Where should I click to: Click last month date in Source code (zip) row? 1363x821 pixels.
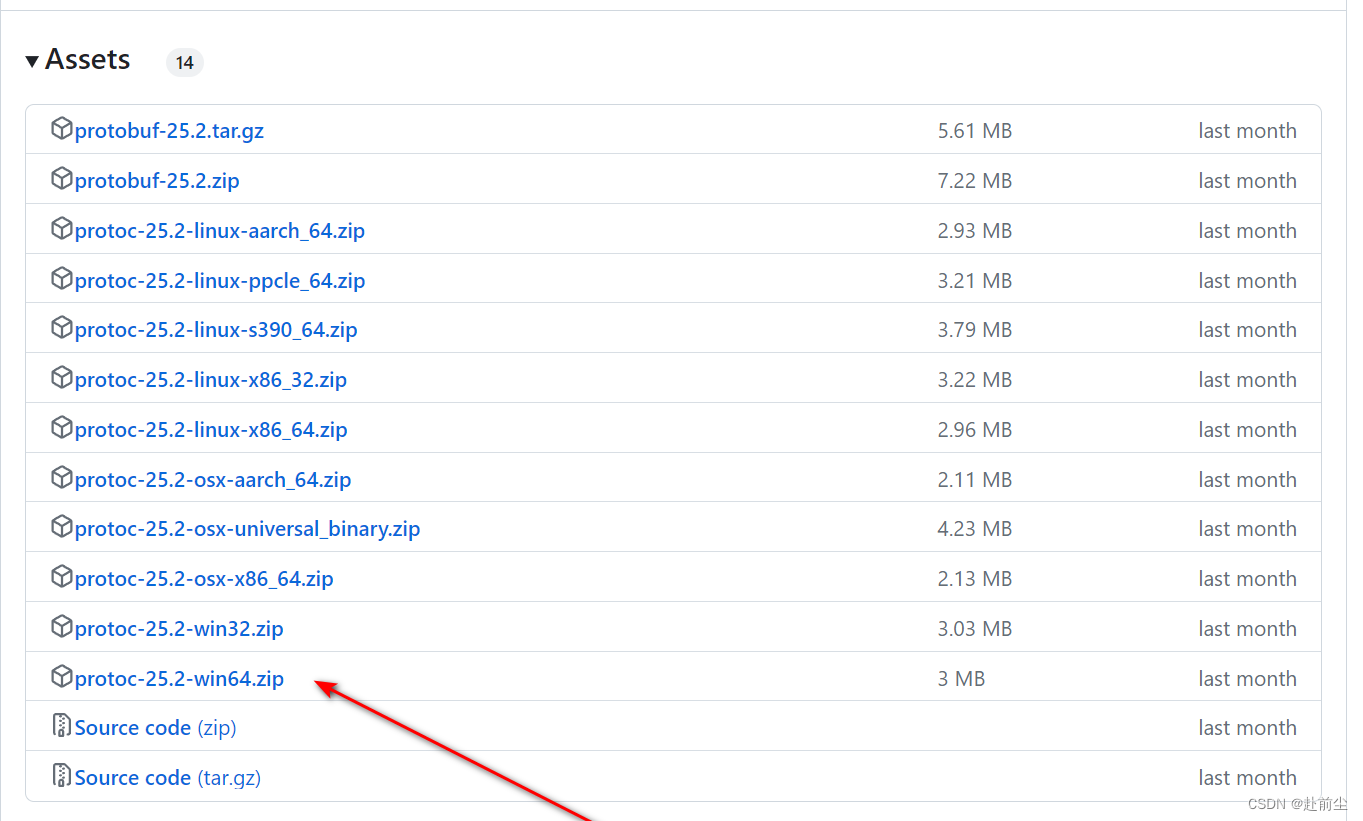(x=1247, y=728)
